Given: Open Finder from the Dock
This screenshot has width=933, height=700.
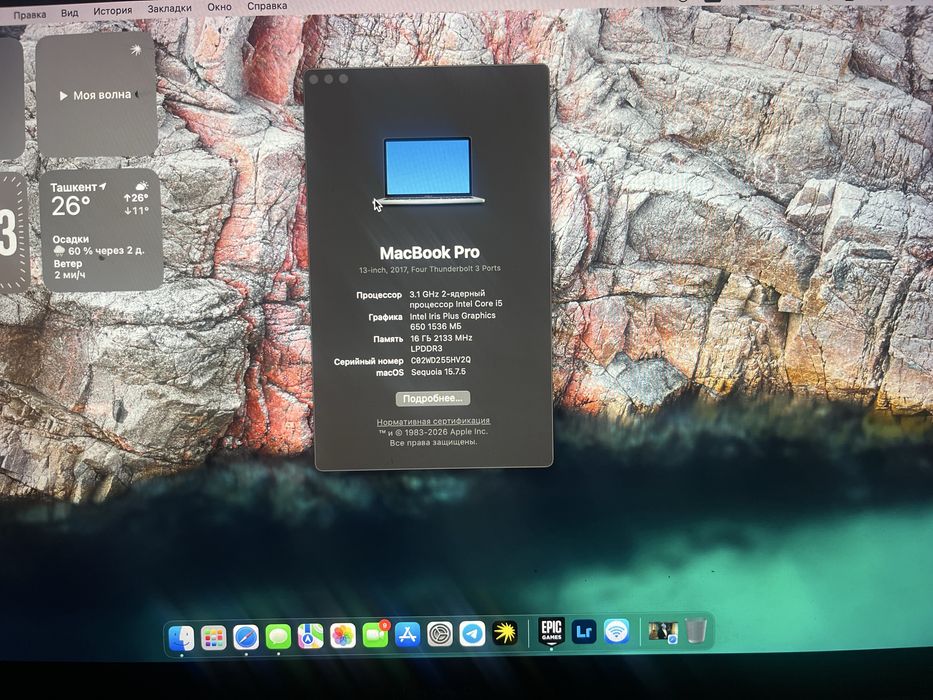Looking at the screenshot, I should 181,638.
